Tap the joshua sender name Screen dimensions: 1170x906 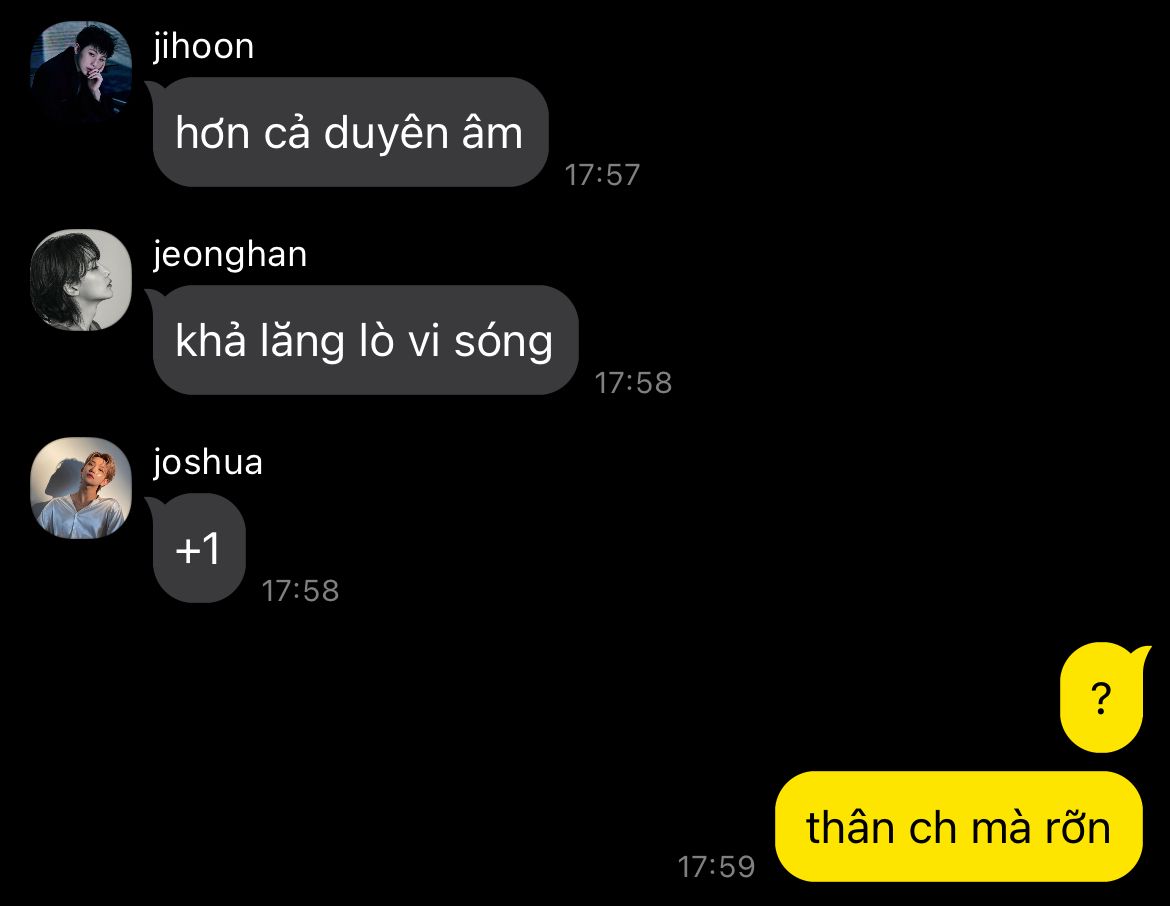pyautogui.click(x=207, y=463)
